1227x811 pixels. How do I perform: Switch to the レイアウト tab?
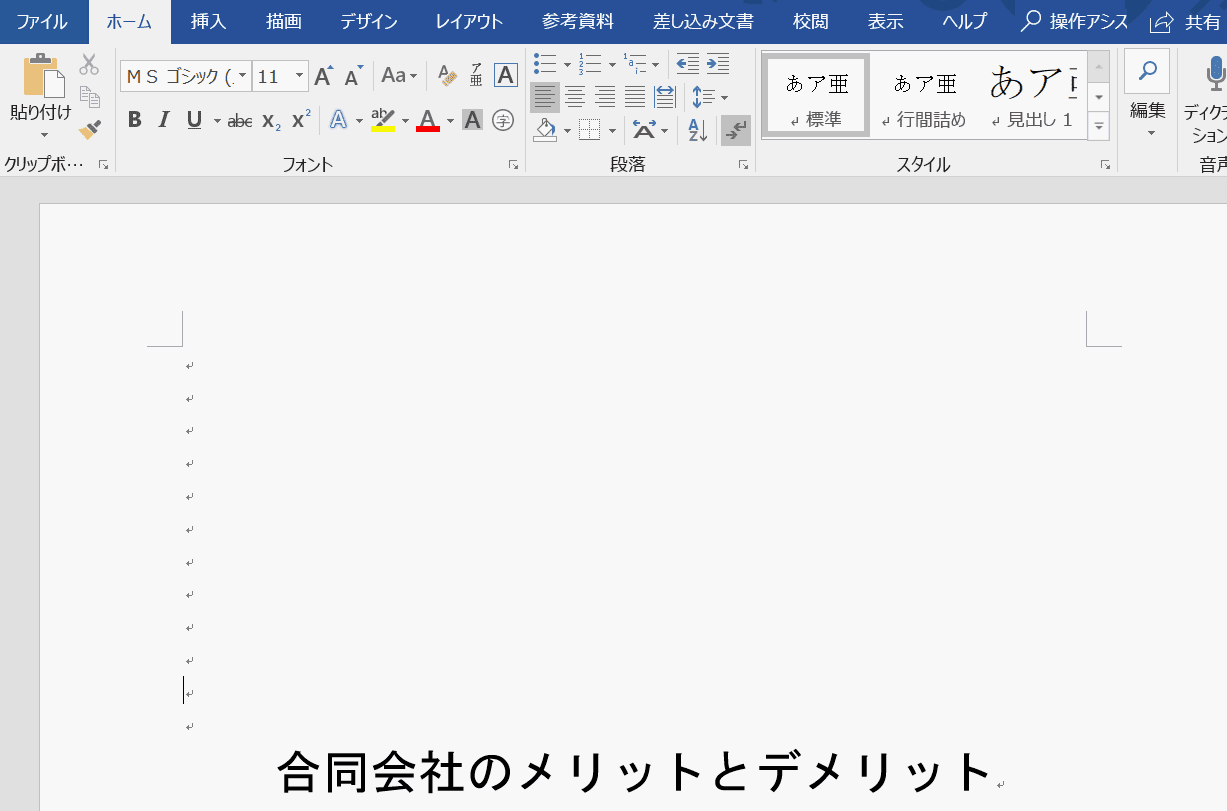[469, 21]
